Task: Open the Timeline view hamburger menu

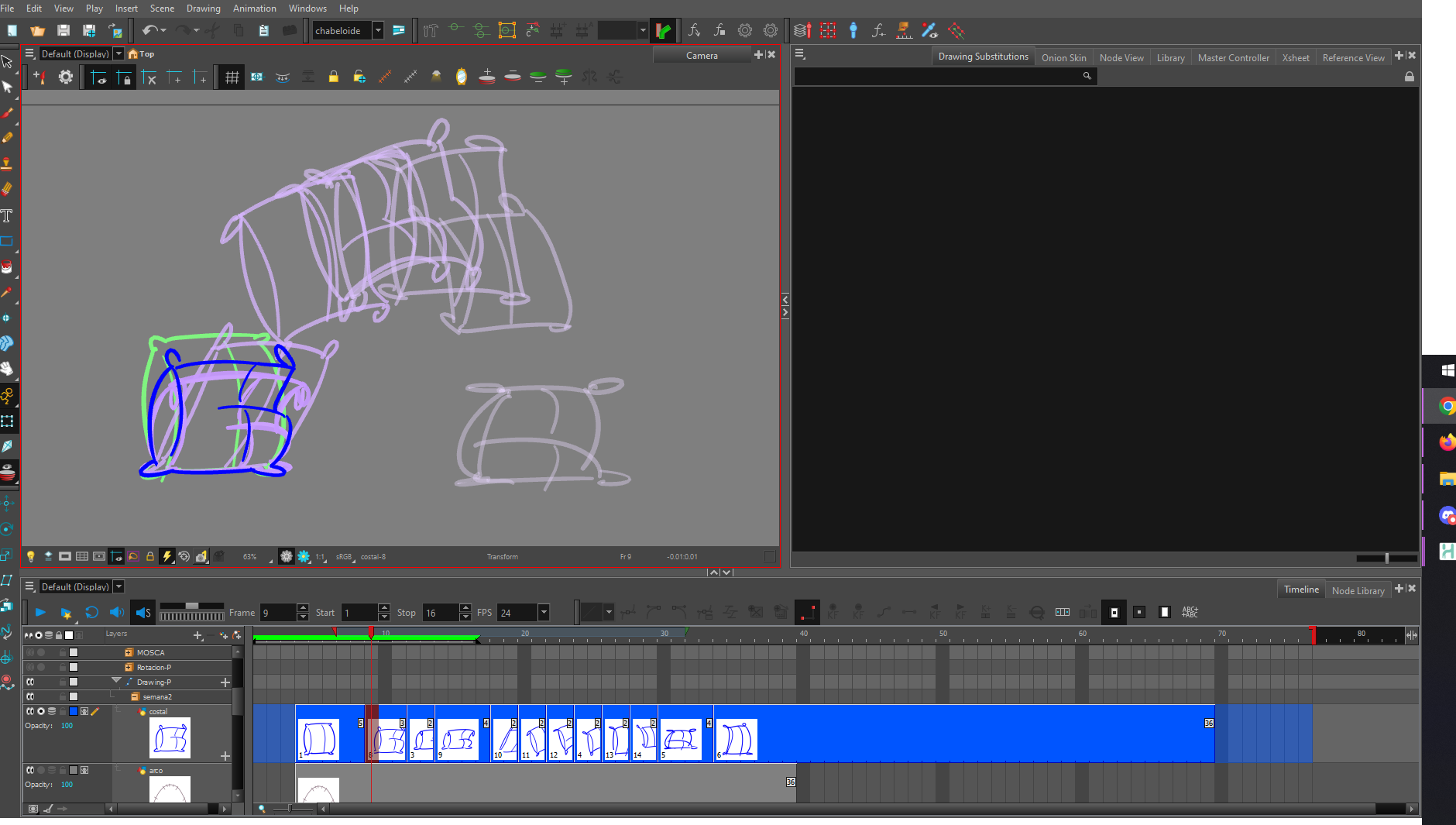Action: (x=29, y=586)
